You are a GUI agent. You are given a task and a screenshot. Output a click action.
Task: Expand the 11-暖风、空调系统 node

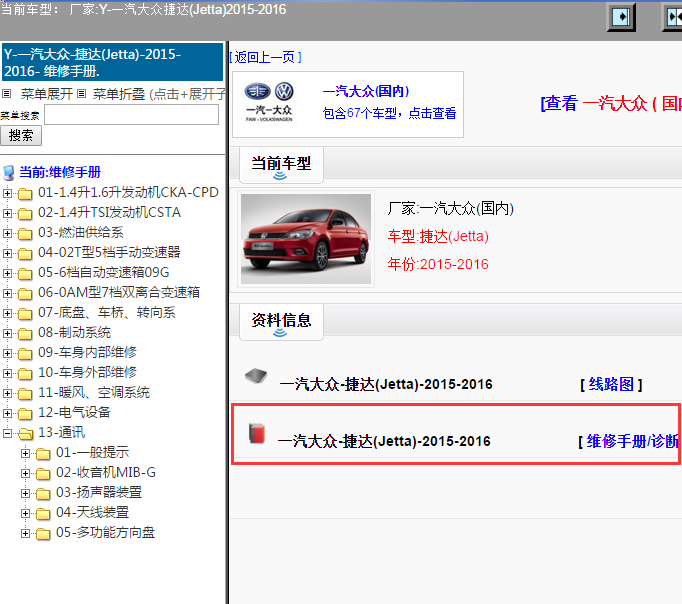tap(7, 393)
